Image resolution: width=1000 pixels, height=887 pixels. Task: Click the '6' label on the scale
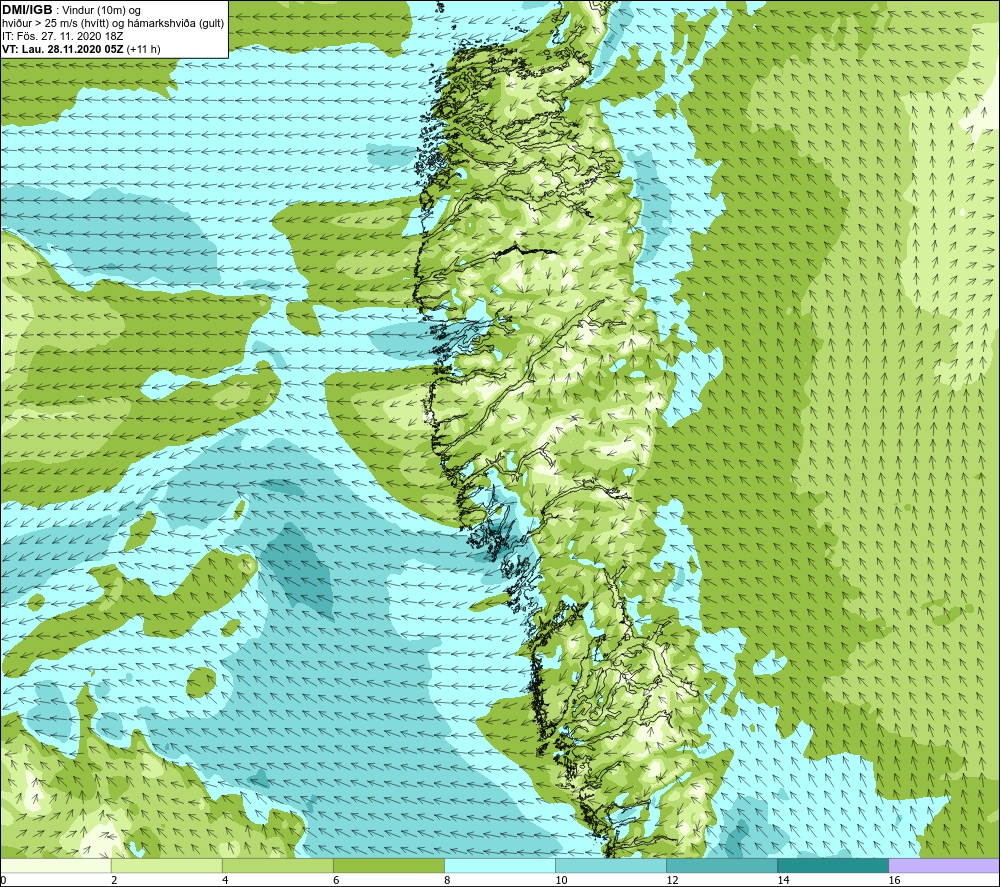336,880
